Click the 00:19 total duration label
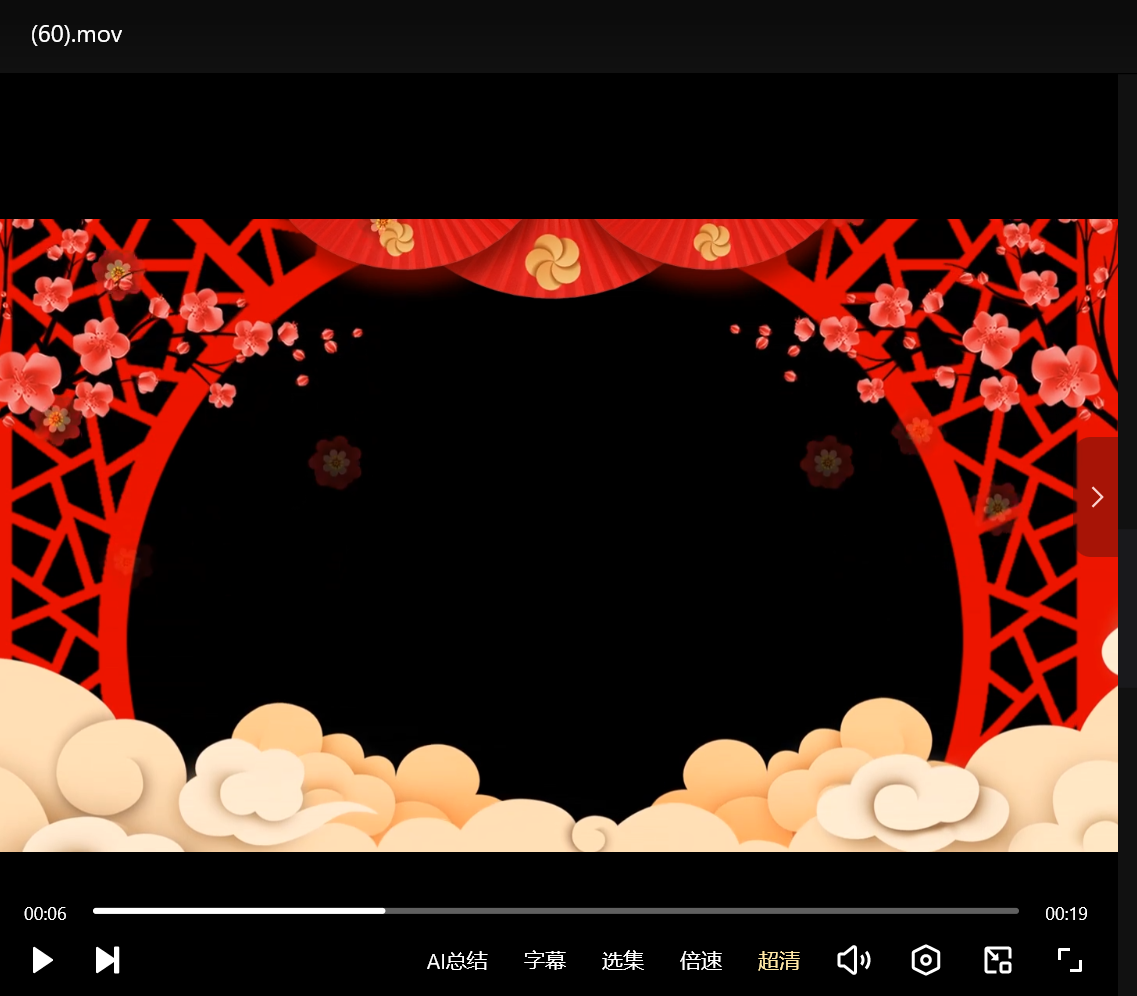 tap(1066, 914)
